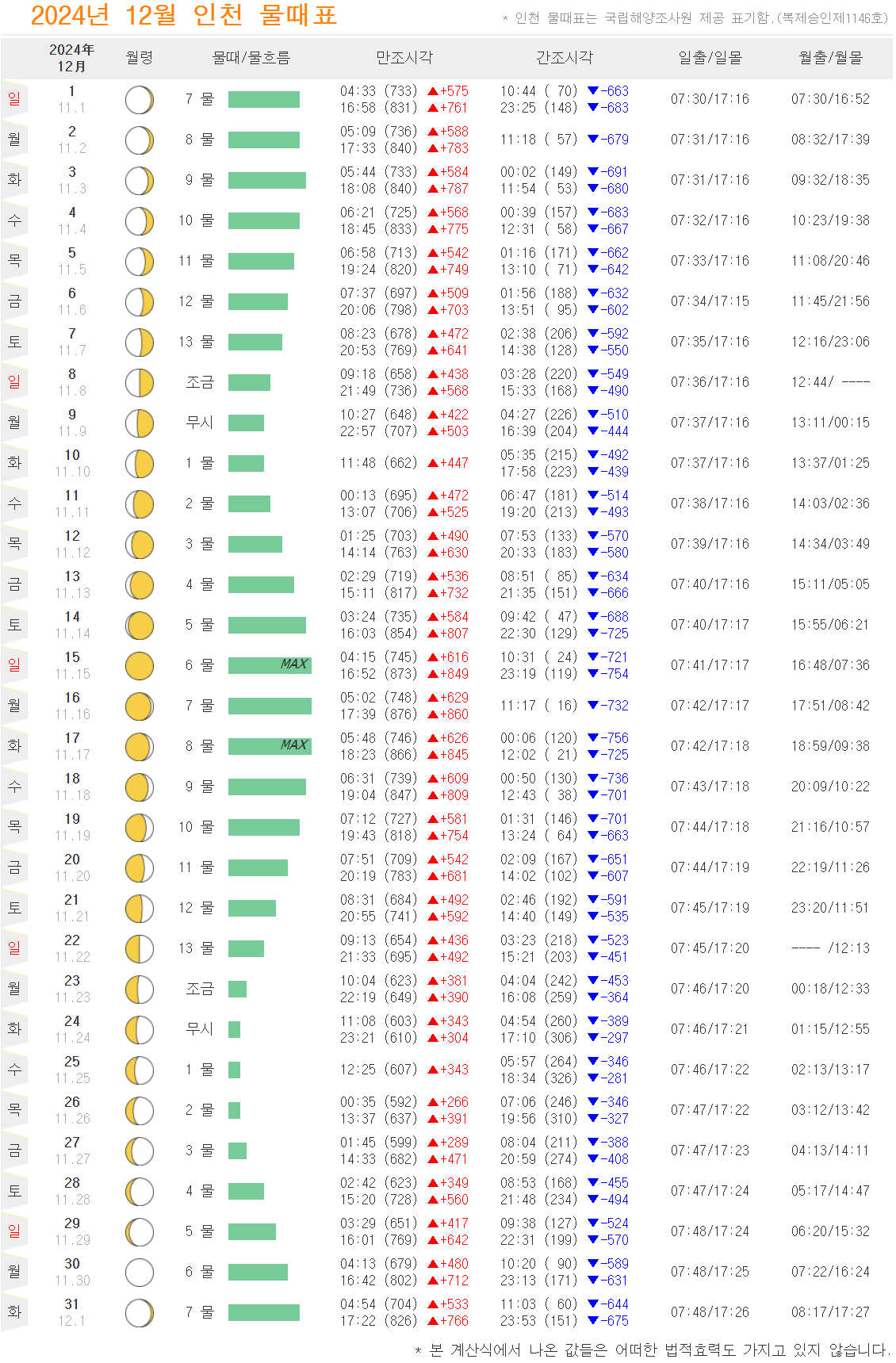This screenshot has width=896, height=1363.
Task: Click the 일출/일몰 column header
Action: click(710, 57)
